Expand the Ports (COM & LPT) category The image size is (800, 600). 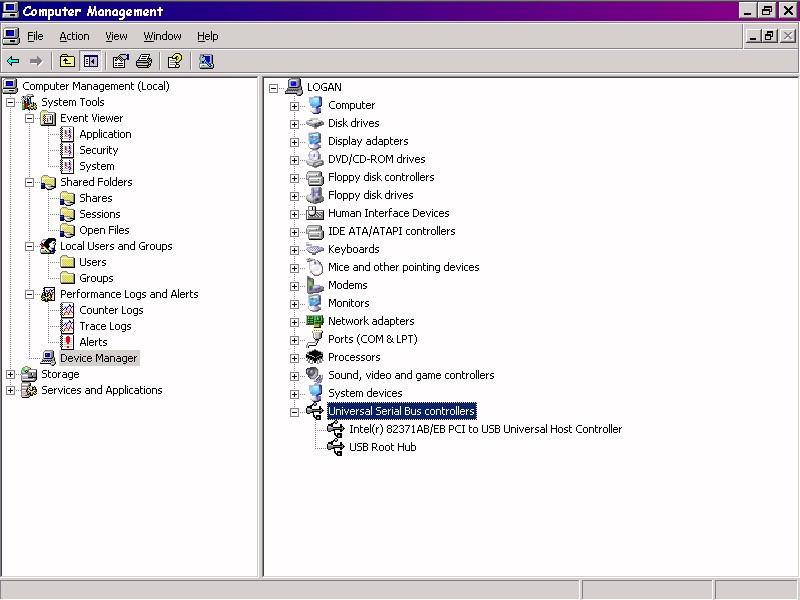pos(294,340)
